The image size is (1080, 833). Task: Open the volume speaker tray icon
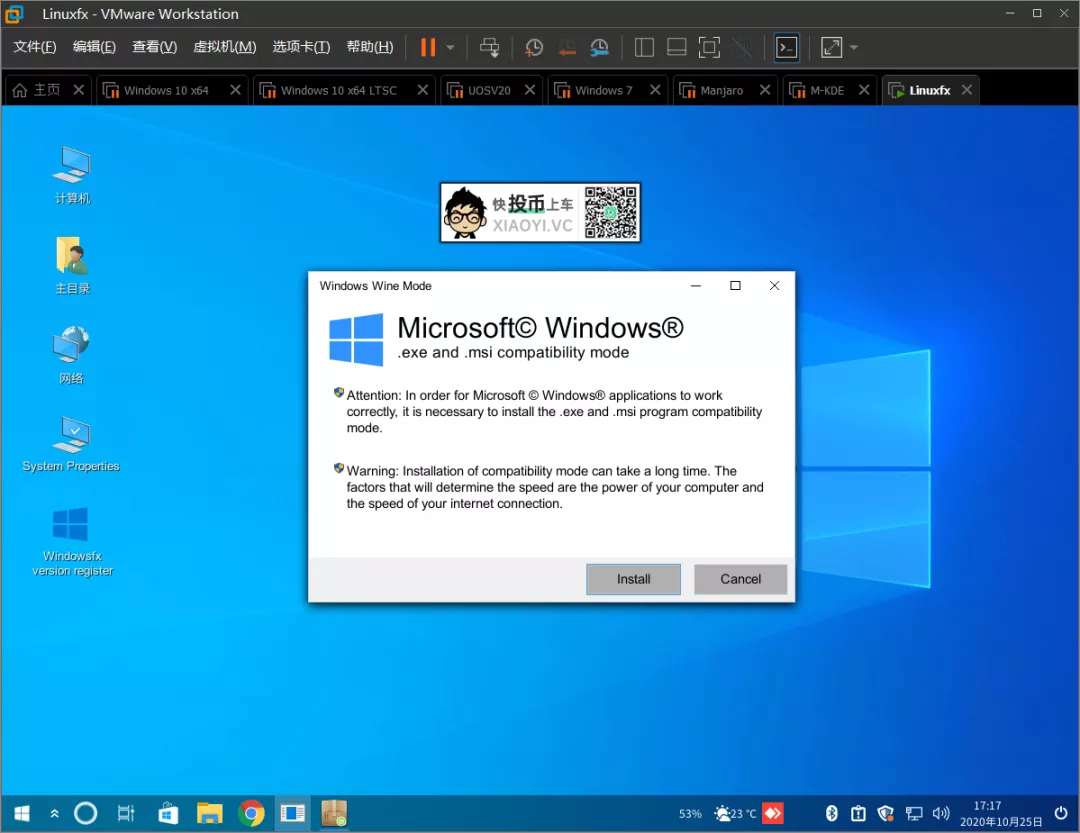pos(941,814)
